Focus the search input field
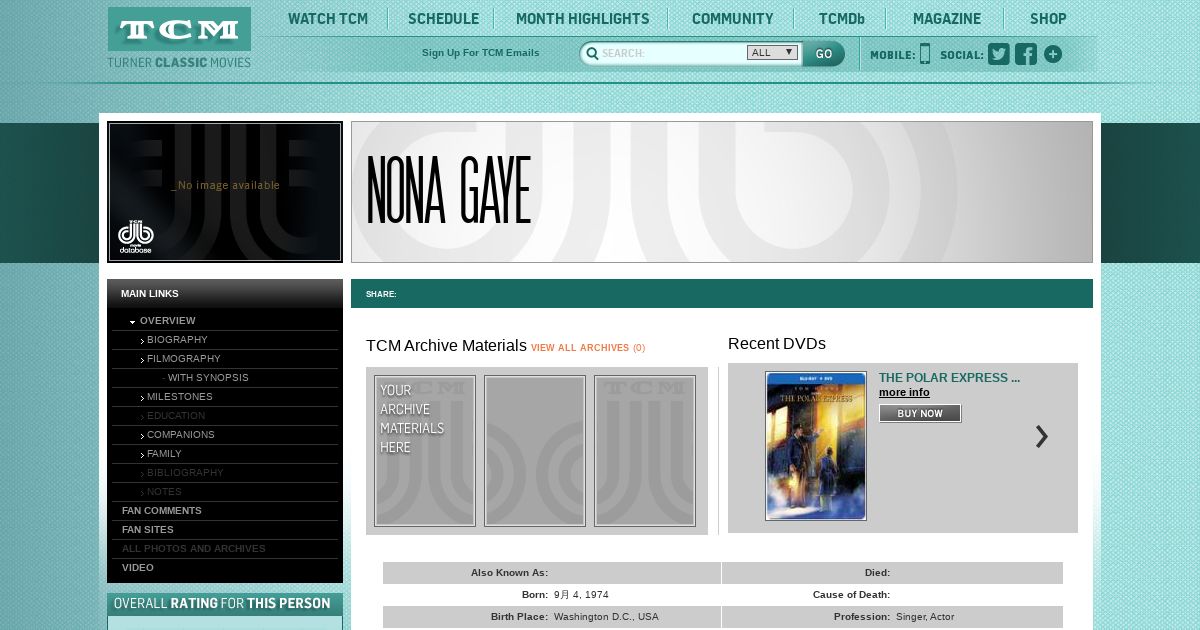Image resolution: width=1200 pixels, height=630 pixels. 672,54
